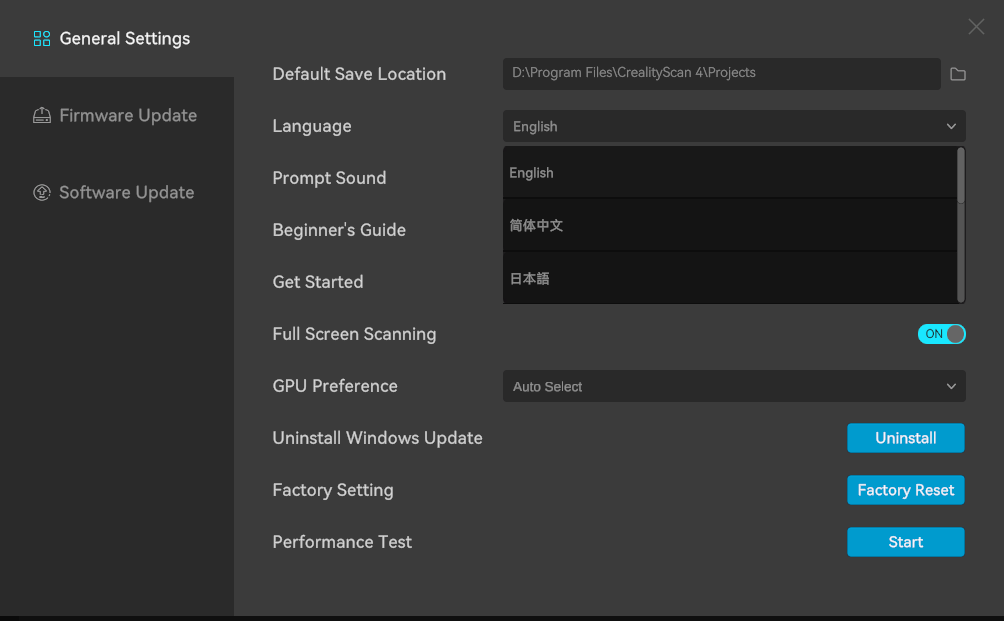
Task: Choose 简体中文 language option
Action: (x=730, y=225)
